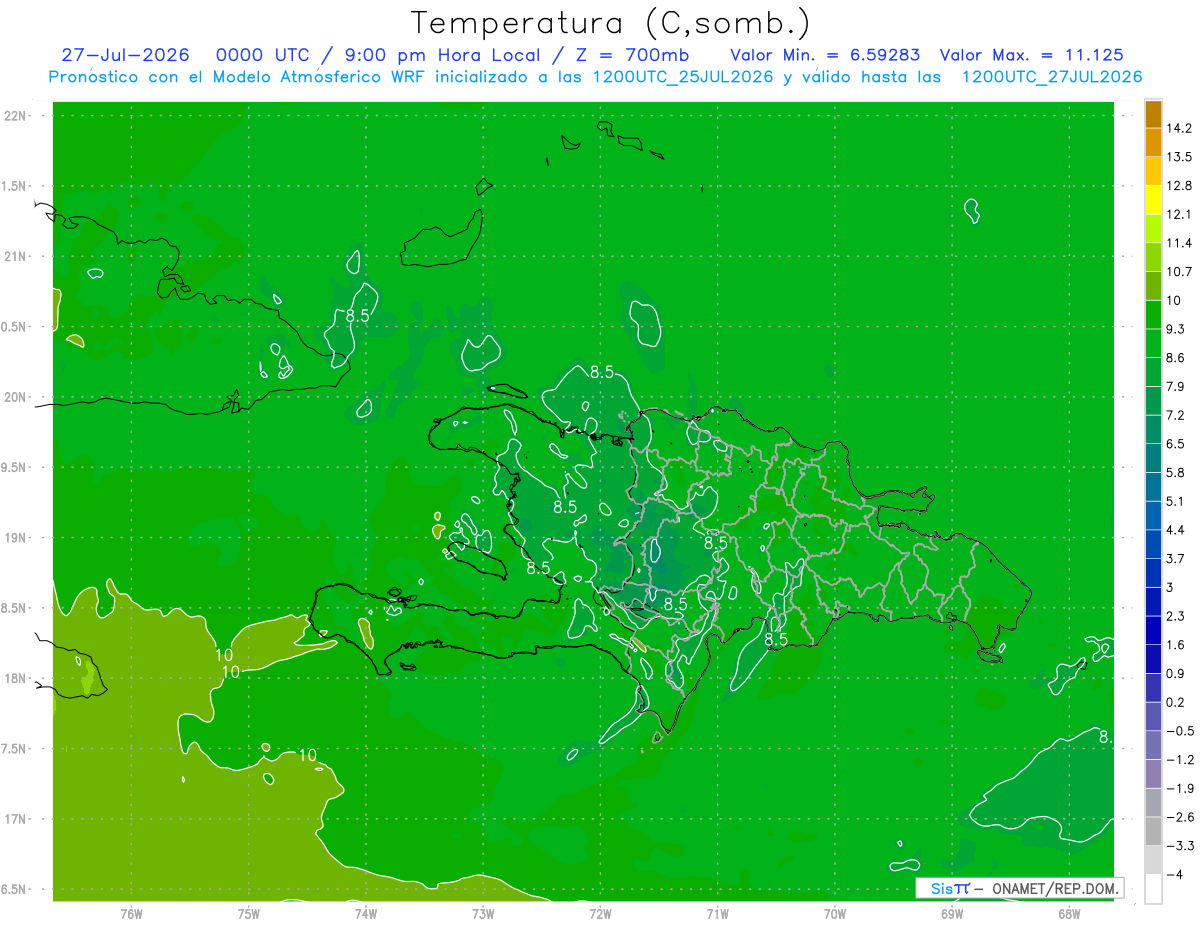Click the '19N' latitude label
The image size is (1200, 927).
[x=15, y=537]
